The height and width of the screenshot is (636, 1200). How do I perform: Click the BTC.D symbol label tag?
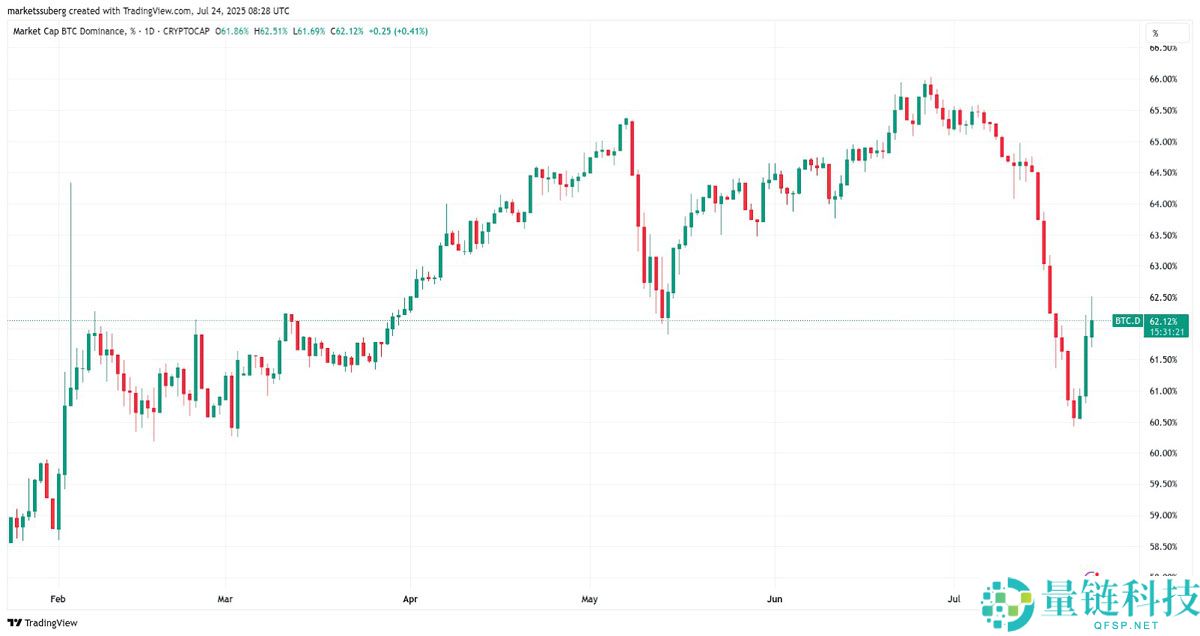point(1126,320)
